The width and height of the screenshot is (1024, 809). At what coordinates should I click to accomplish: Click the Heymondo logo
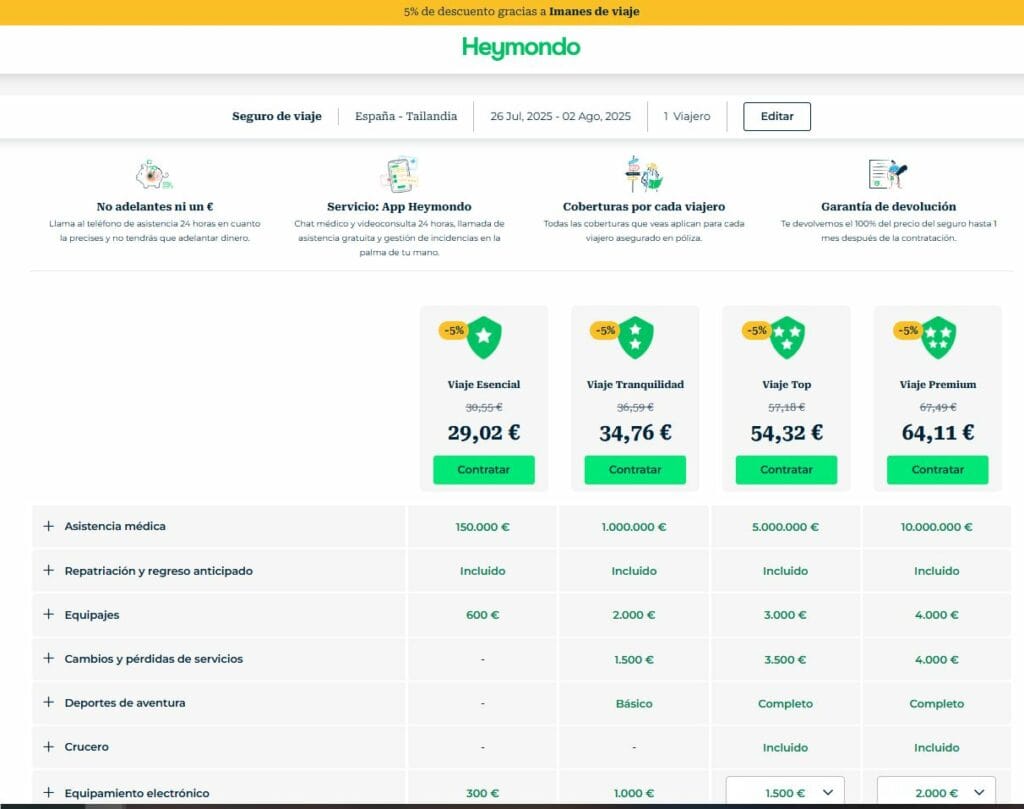(x=520, y=48)
